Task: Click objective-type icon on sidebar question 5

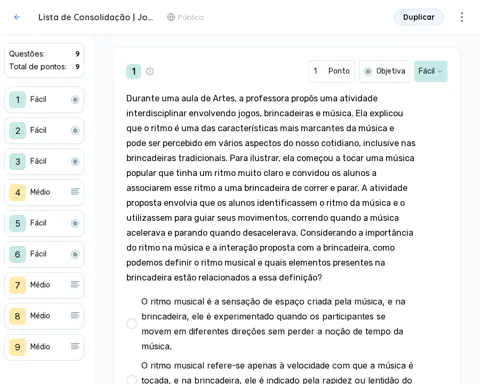Action: (75, 223)
